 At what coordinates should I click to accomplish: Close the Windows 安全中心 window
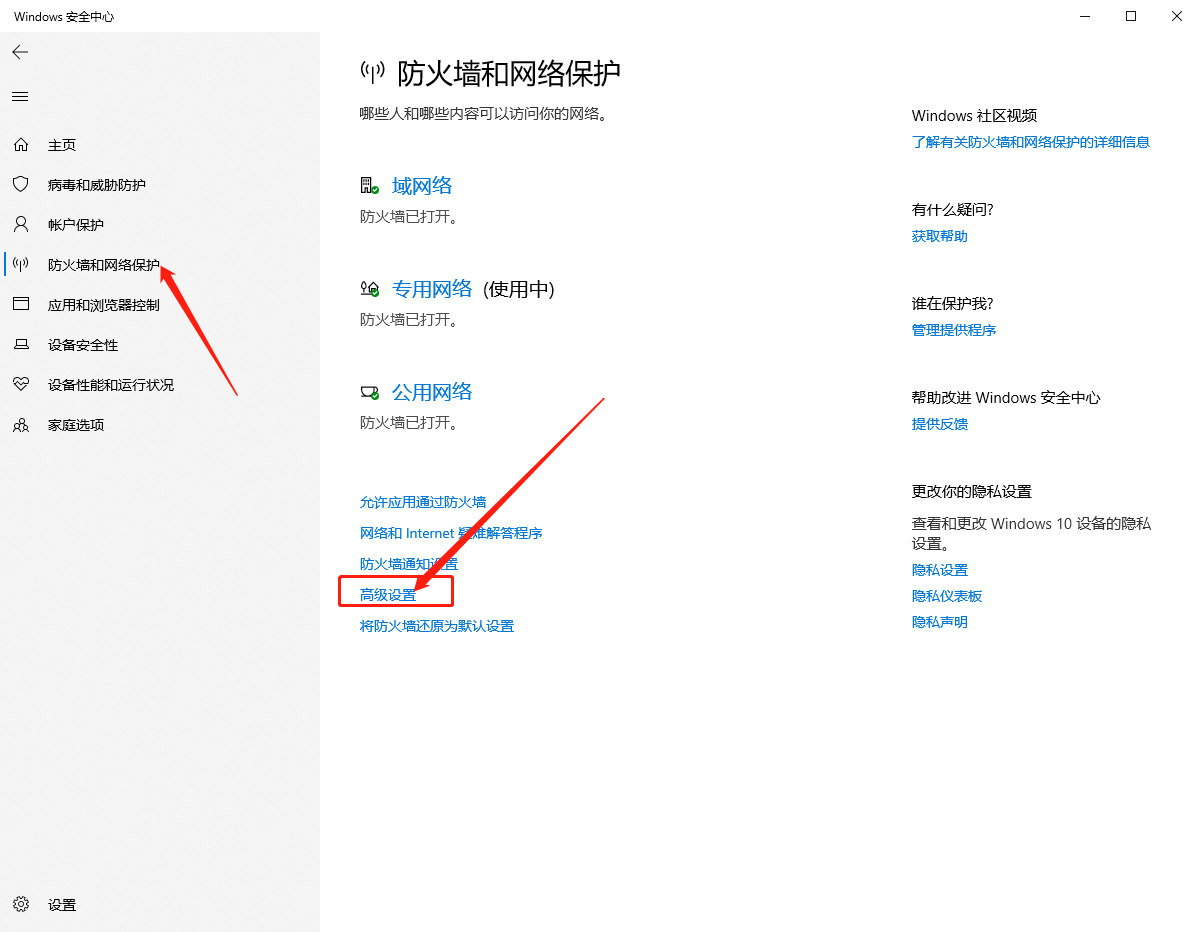[1177, 16]
